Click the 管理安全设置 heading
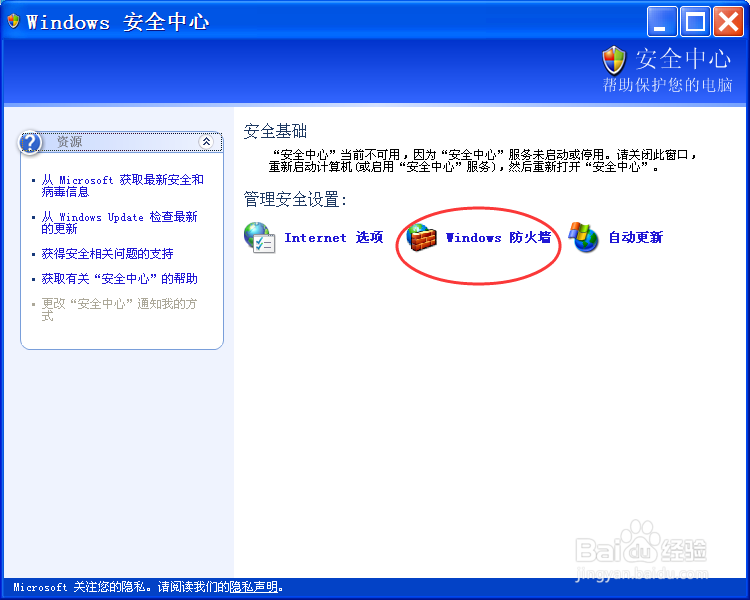The image size is (750, 600). tap(295, 200)
